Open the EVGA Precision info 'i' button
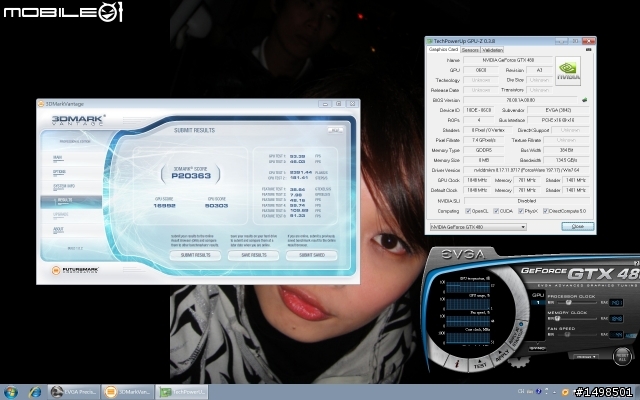Screen dimensions: 640x400 (457, 364)
